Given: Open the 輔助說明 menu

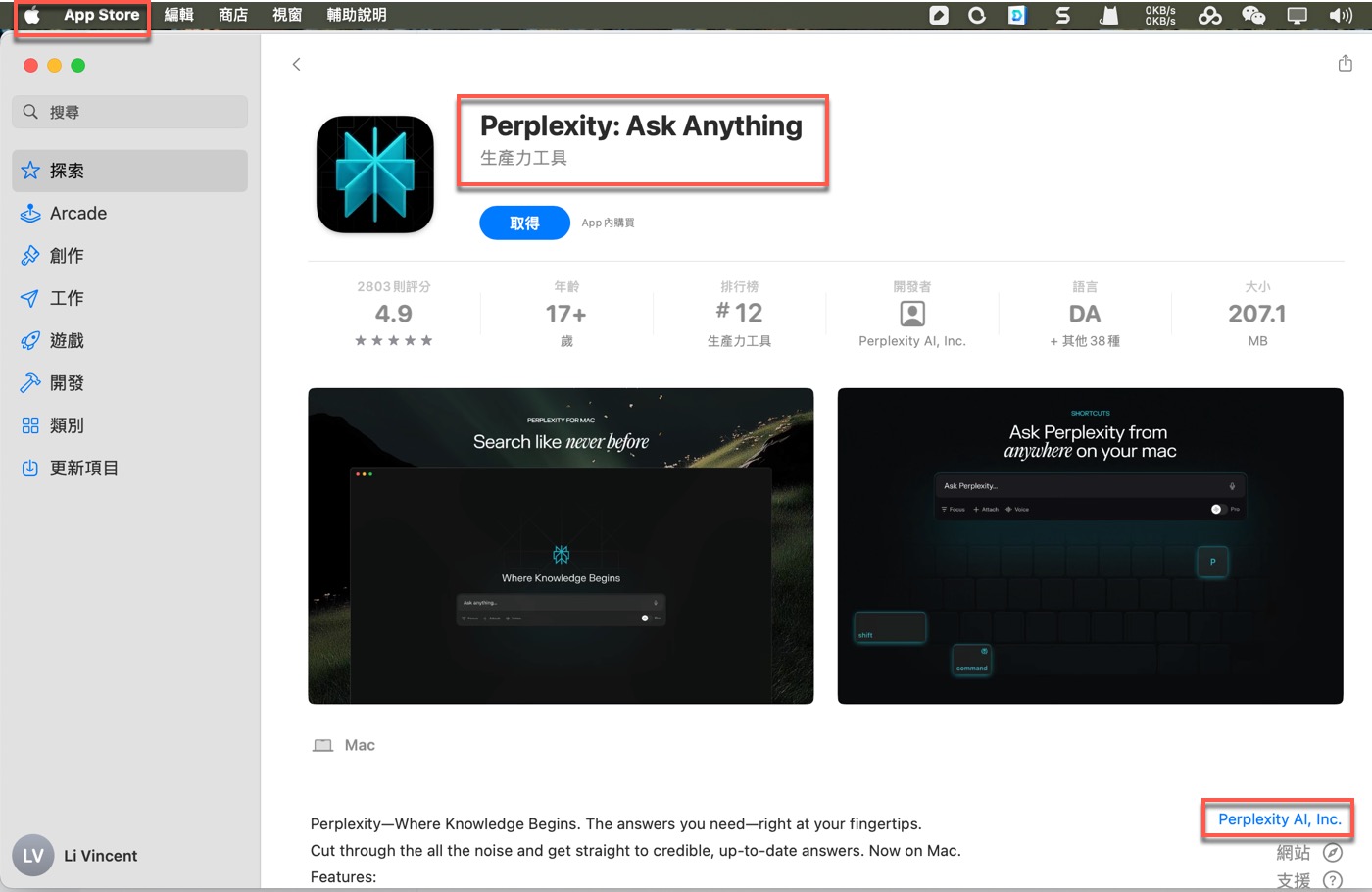Looking at the screenshot, I should (x=357, y=15).
